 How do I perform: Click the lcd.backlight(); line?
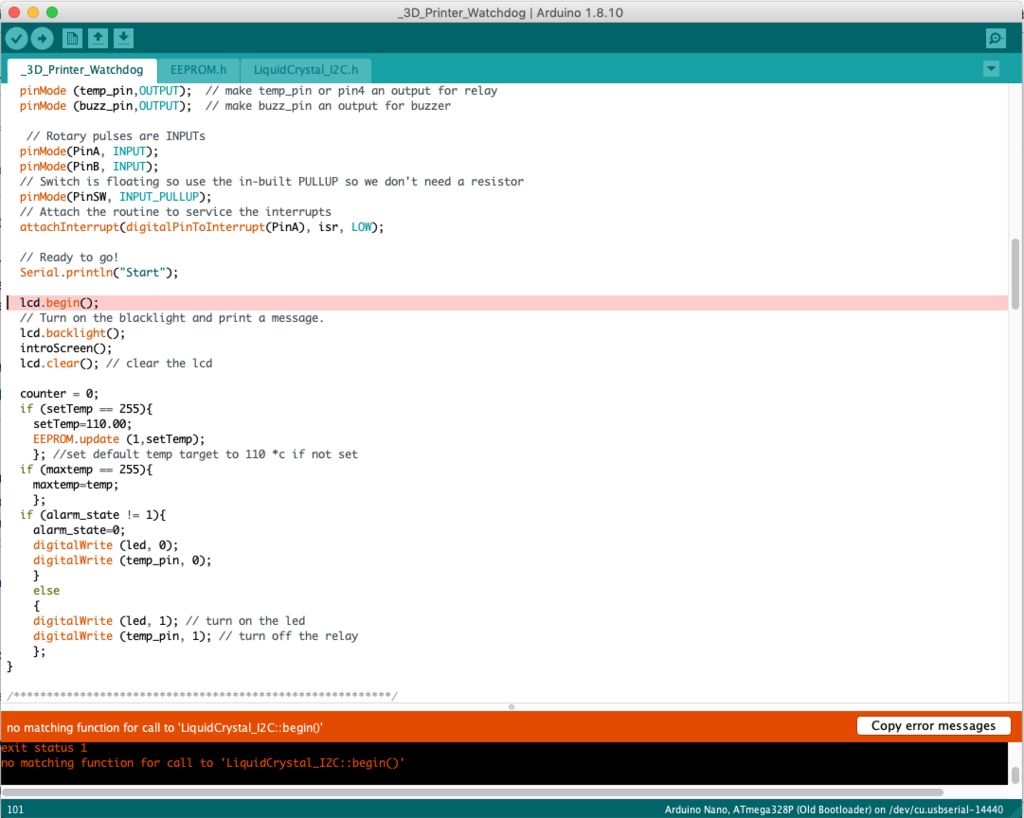pos(72,333)
